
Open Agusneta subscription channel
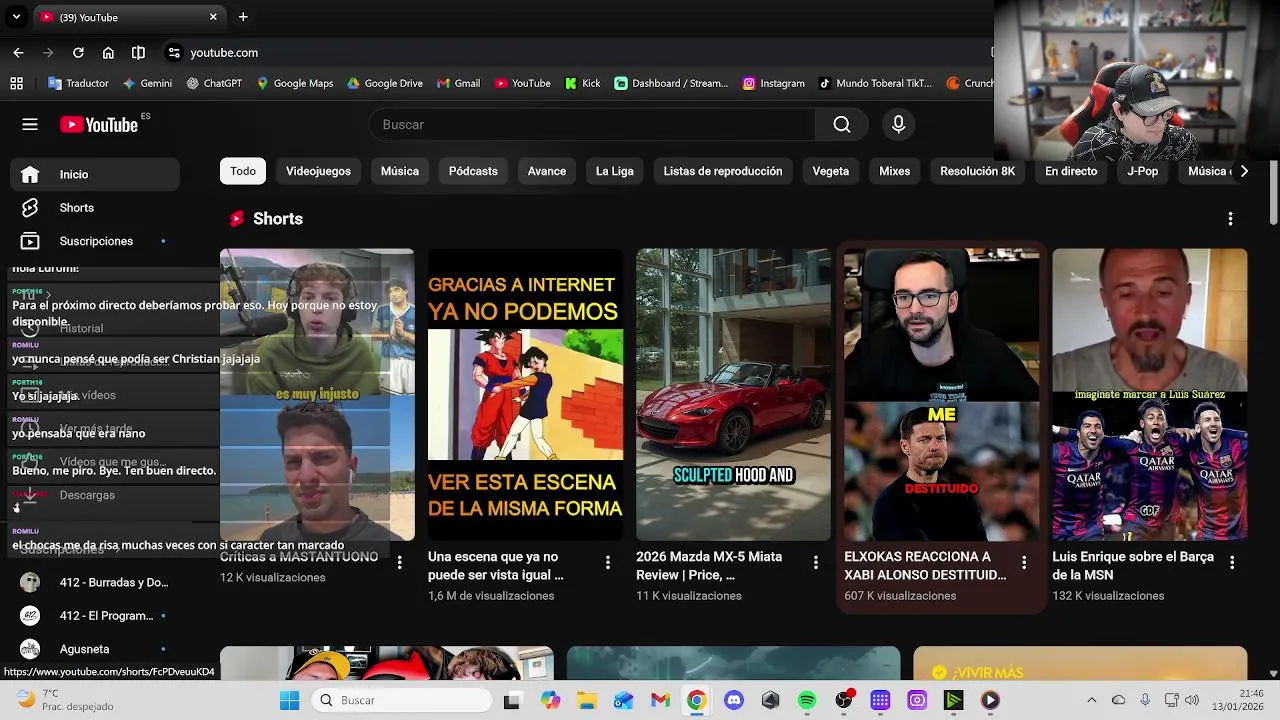click(95, 649)
